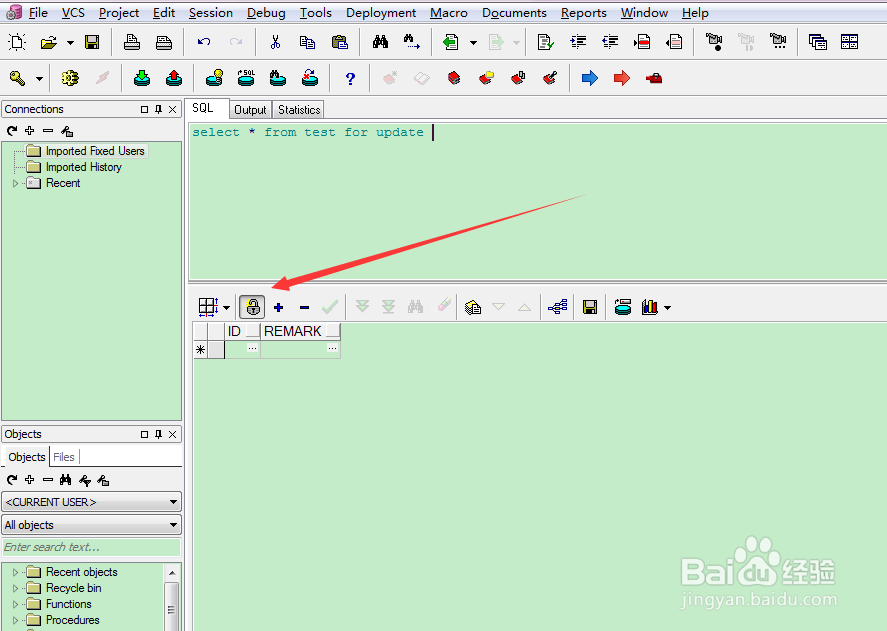
Task: Click the result grid mode icon
Action: (x=208, y=307)
